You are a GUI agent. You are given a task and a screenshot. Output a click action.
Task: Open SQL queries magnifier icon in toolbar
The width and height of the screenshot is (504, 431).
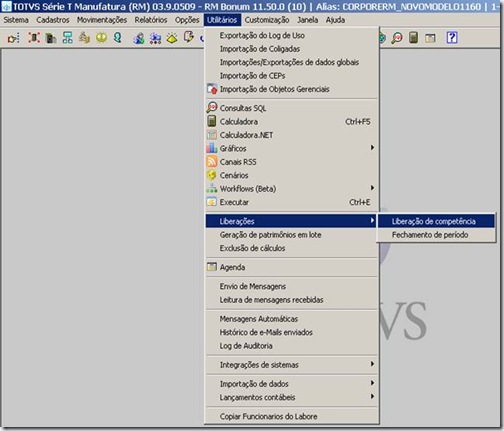(x=397, y=38)
